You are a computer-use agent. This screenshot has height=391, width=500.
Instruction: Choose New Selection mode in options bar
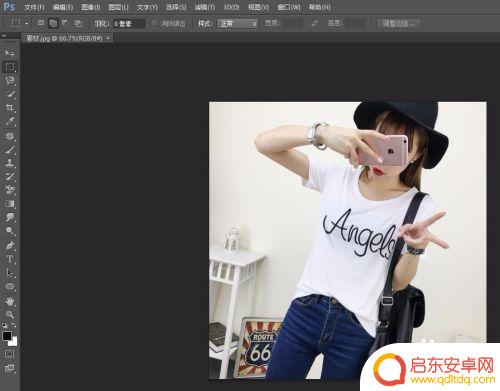[41, 23]
